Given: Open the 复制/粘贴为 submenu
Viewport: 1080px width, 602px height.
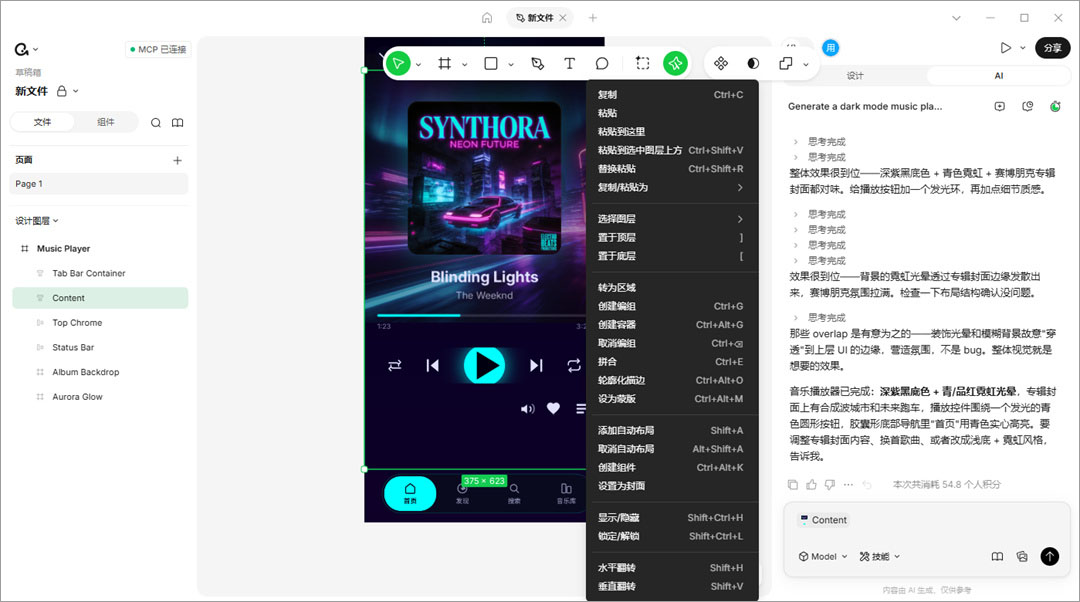Looking at the screenshot, I should 672,187.
